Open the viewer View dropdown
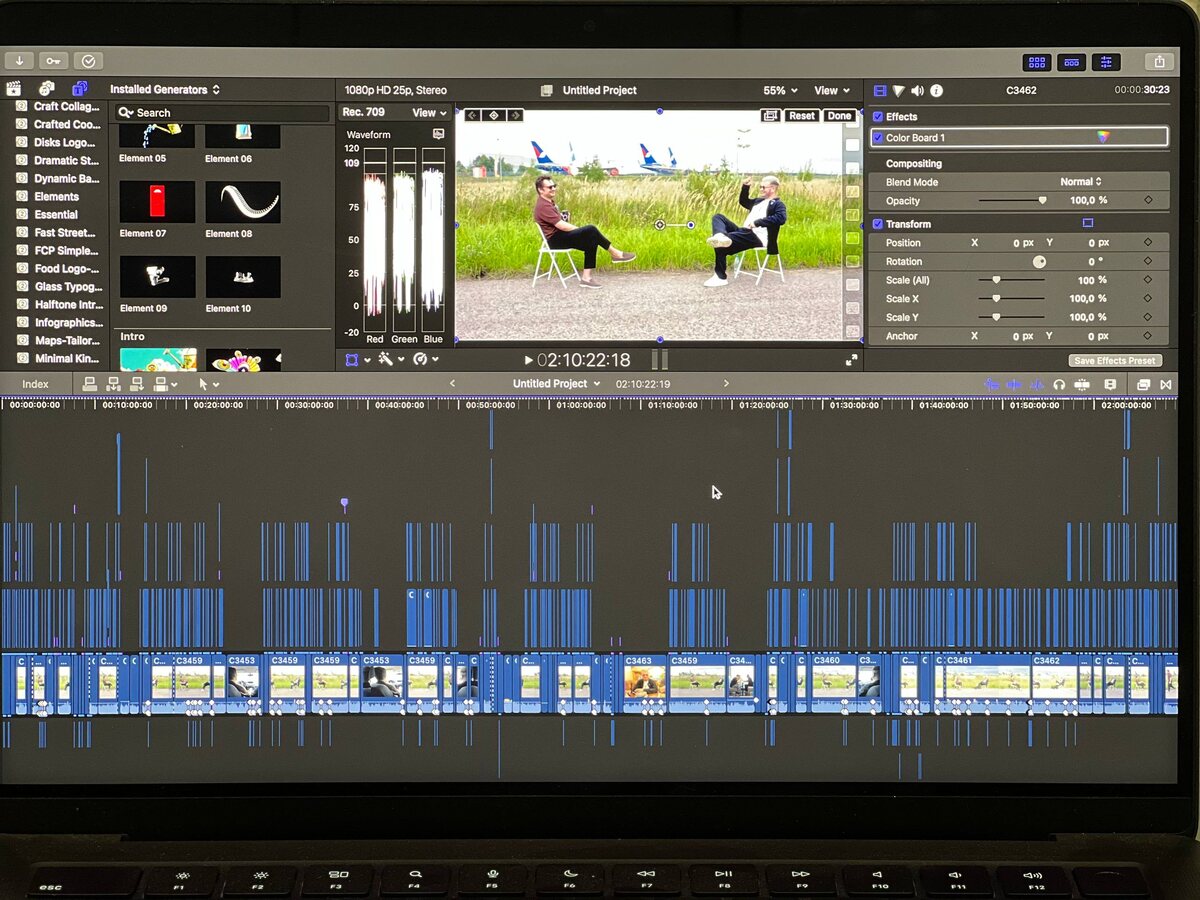This screenshot has height=900, width=1200. pyautogui.click(x=832, y=90)
